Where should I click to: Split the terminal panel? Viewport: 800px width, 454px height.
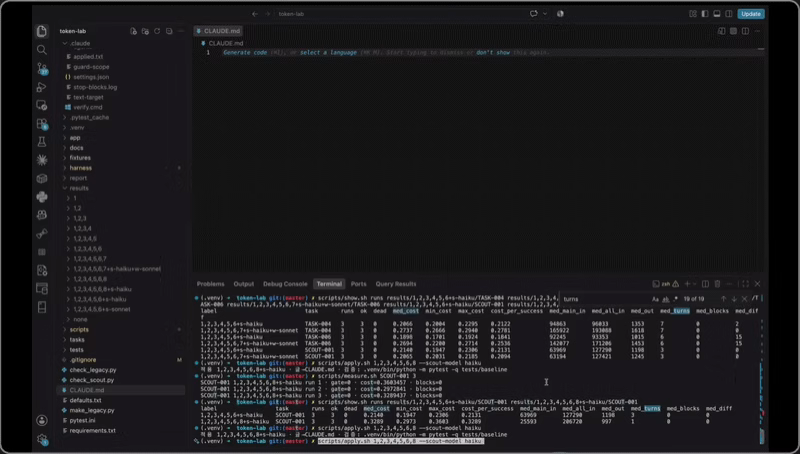coord(706,284)
